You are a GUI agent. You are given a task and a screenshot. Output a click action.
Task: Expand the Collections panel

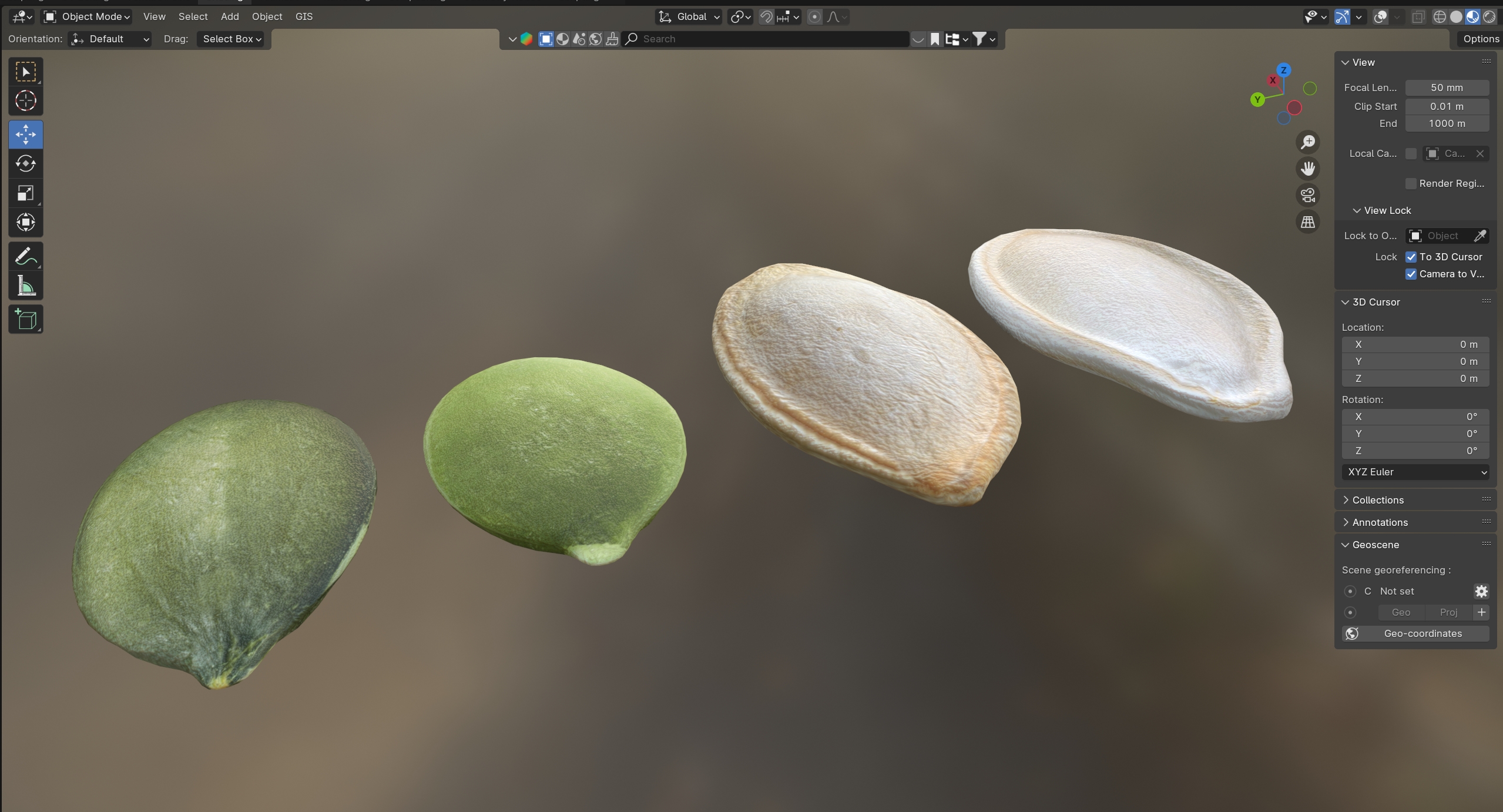tap(1377, 500)
